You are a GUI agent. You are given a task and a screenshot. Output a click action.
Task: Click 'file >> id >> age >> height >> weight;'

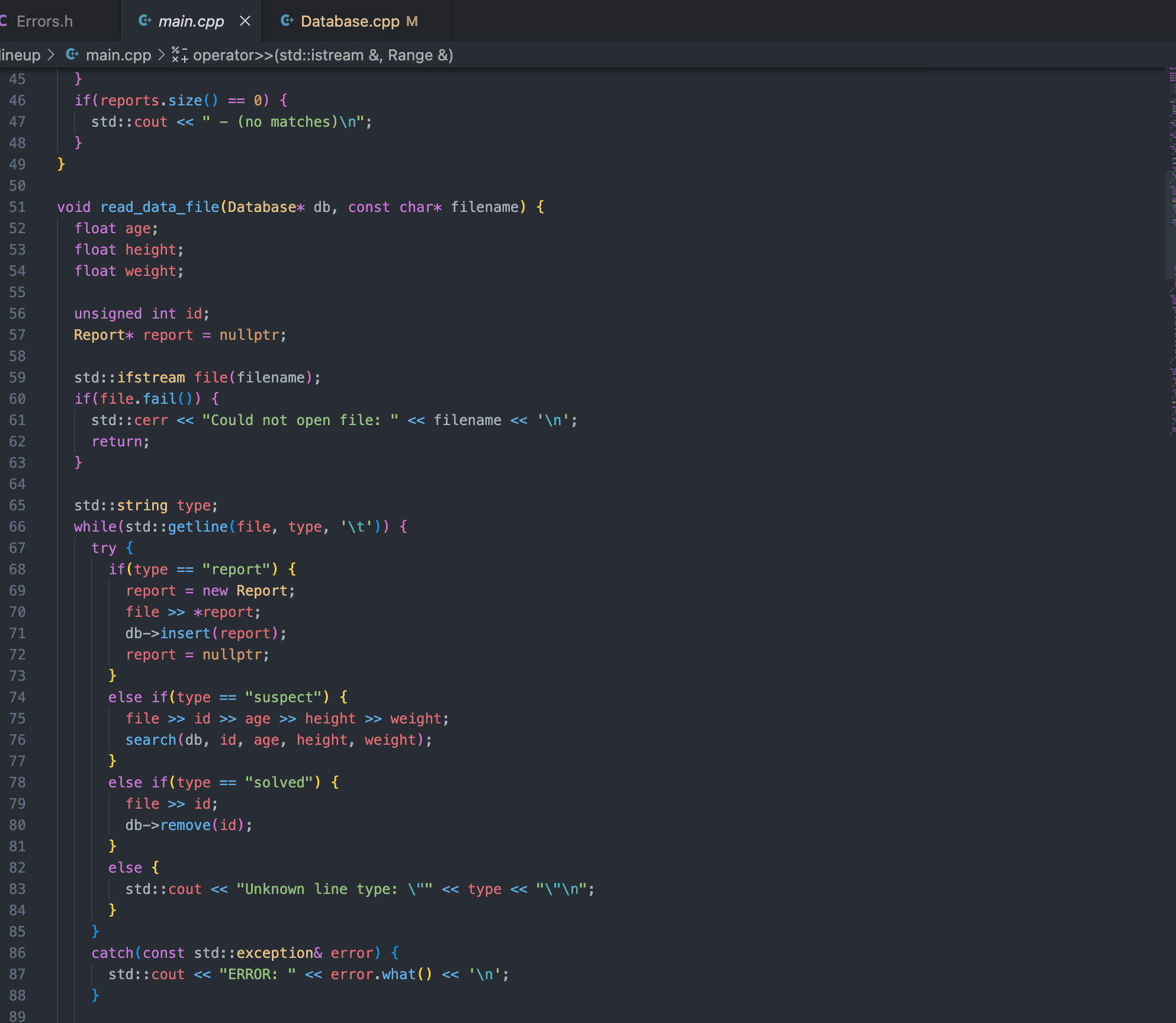pos(287,719)
